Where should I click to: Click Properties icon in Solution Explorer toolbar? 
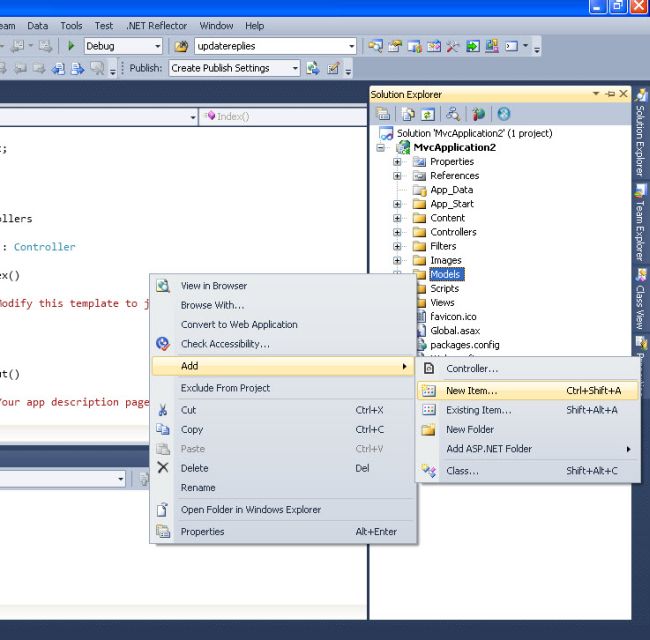[x=382, y=115]
